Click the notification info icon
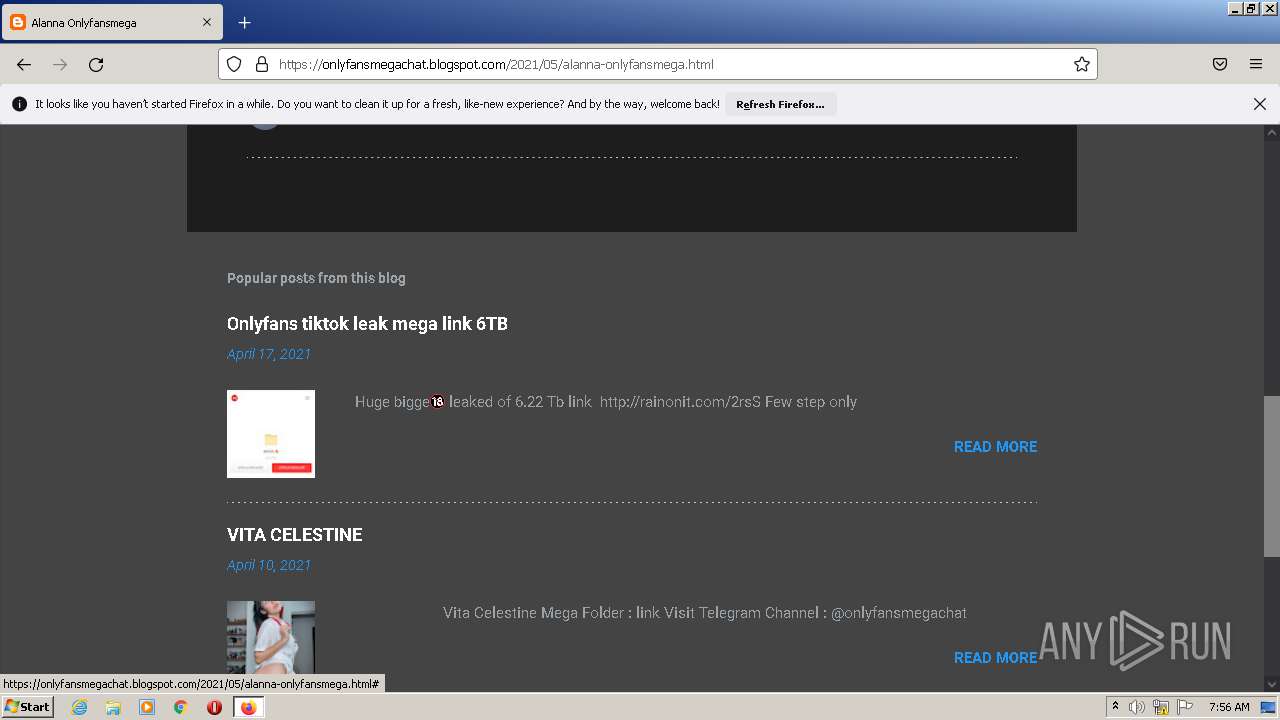 (19, 104)
